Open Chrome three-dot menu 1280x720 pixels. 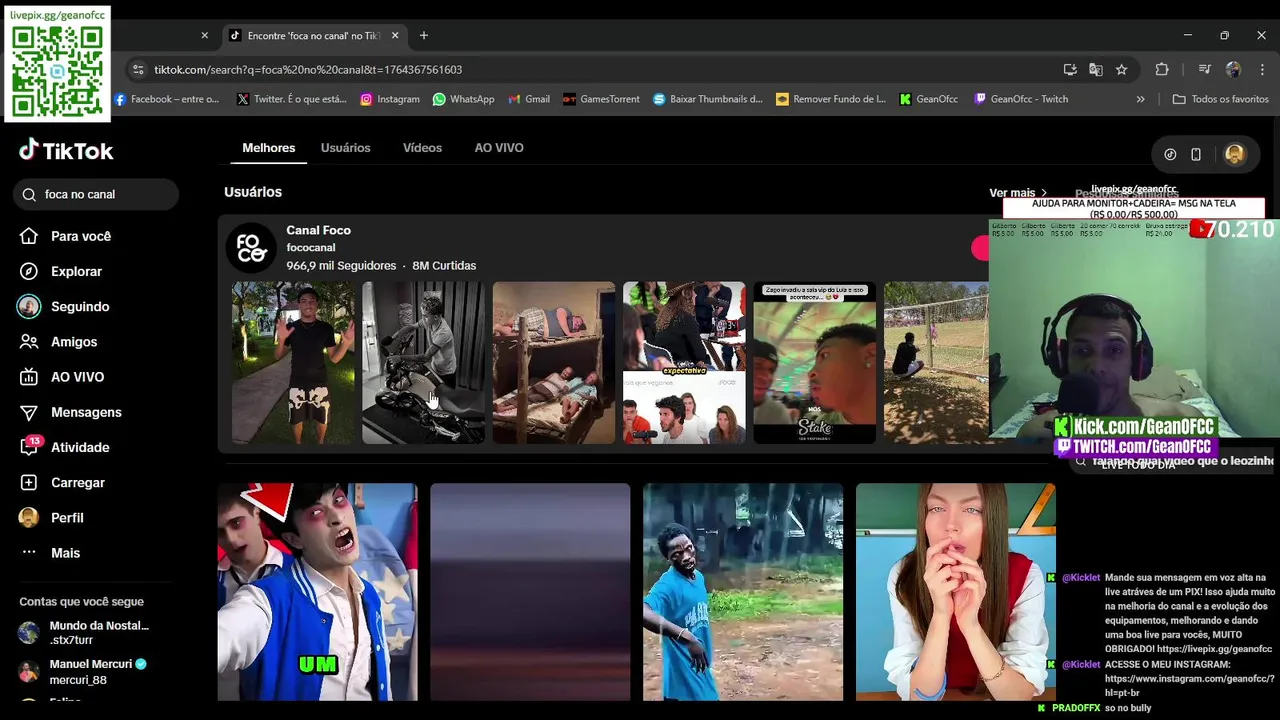pyautogui.click(x=1262, y=70)
